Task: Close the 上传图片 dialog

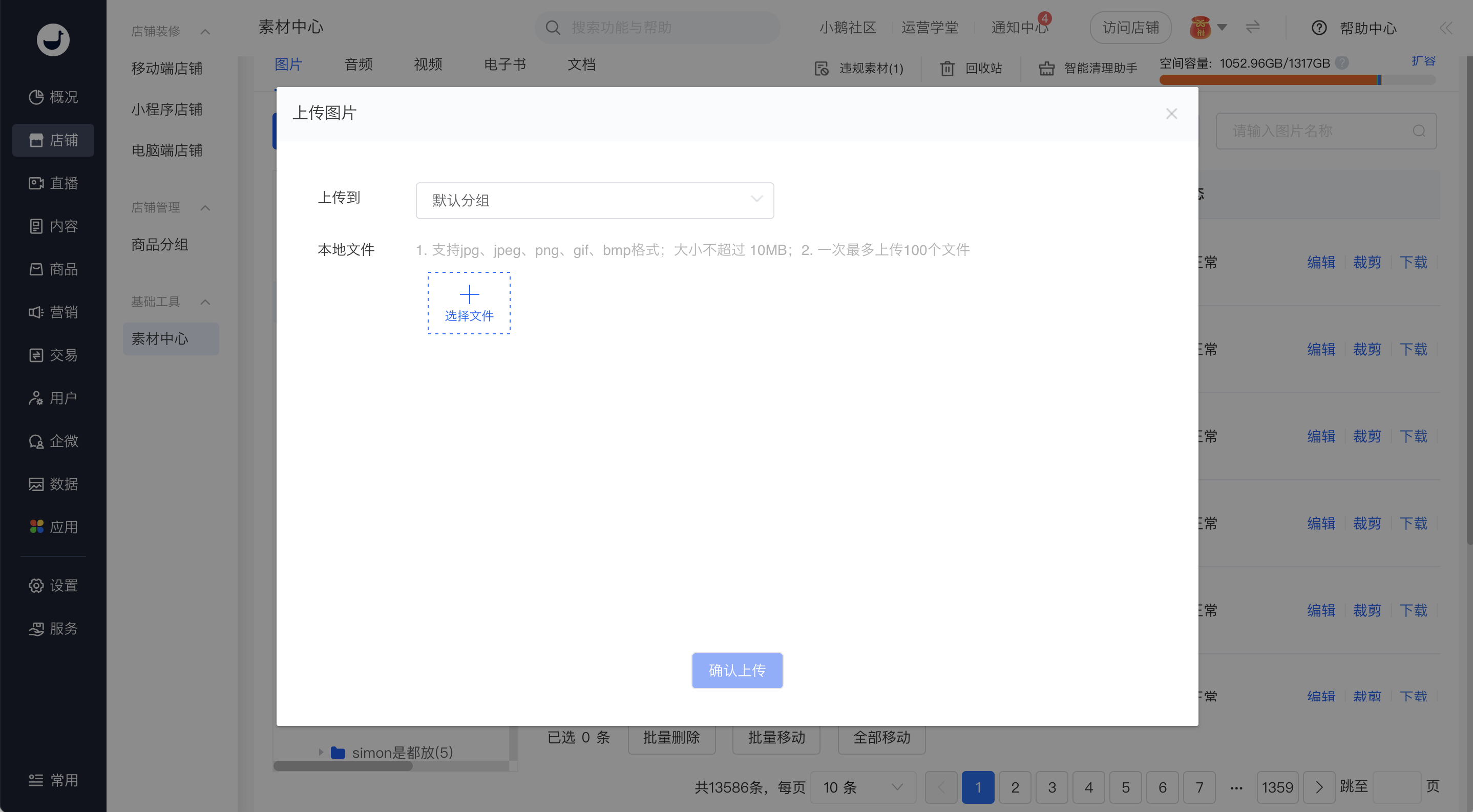Action: click(1172, 114)
